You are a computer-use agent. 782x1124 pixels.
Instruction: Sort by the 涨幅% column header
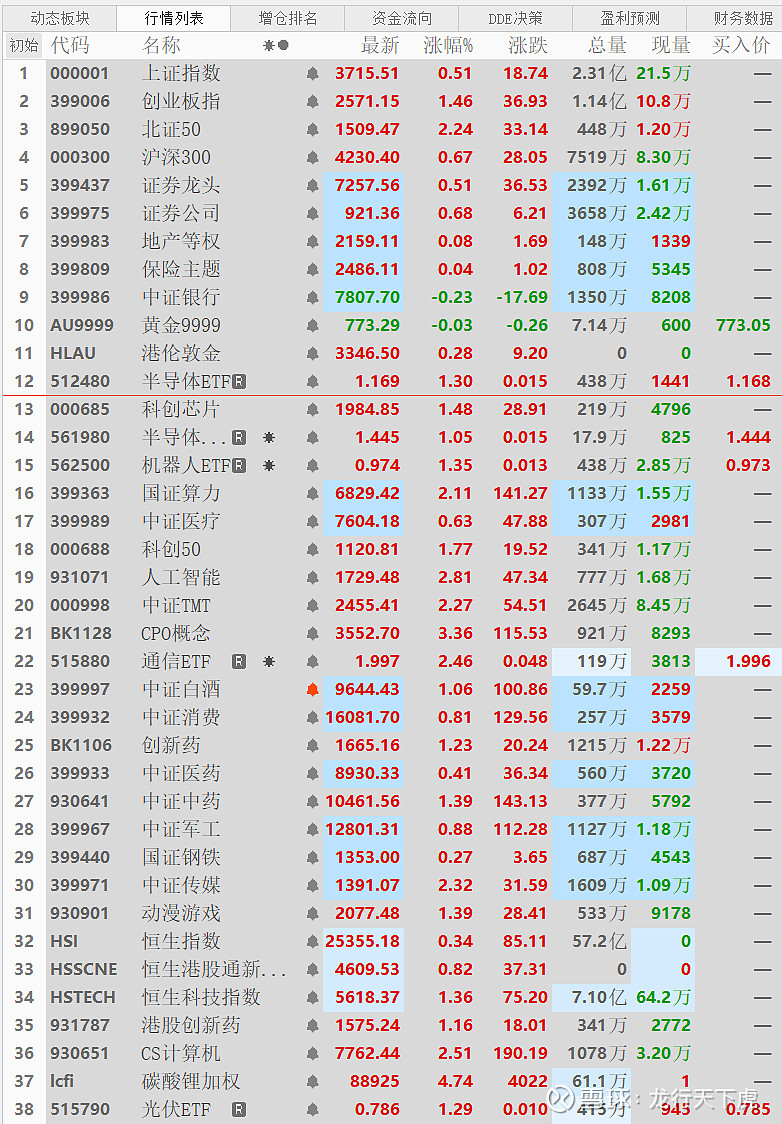[x=448, y=46]
